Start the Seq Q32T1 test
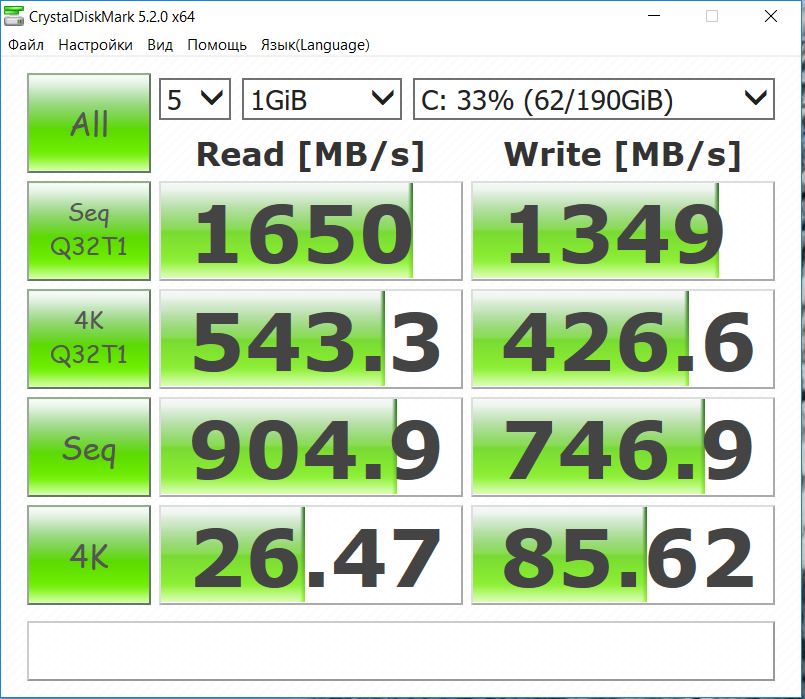805x699 pixels. [x=89, y=231]
